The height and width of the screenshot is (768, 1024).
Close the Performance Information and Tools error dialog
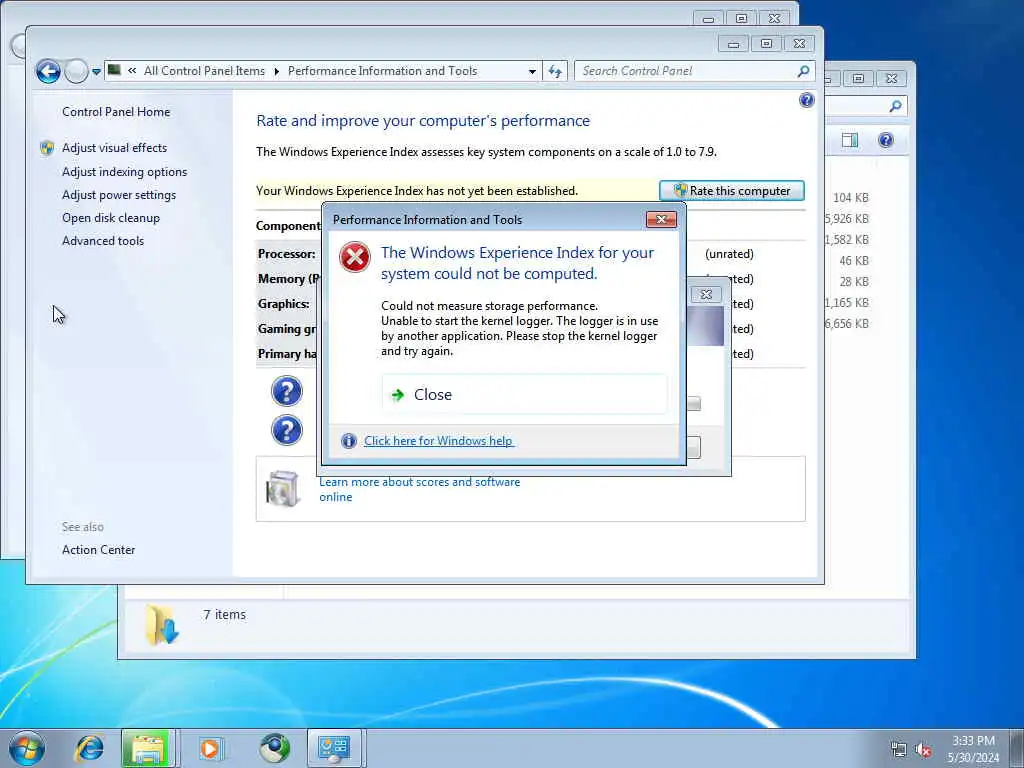(x=661, y=219)
